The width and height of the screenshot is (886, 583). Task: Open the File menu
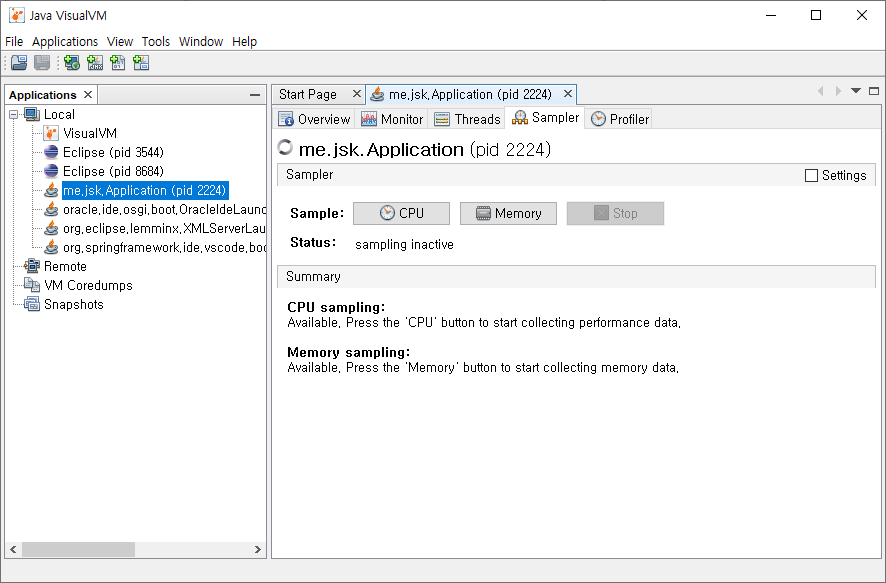click(14, 41)
